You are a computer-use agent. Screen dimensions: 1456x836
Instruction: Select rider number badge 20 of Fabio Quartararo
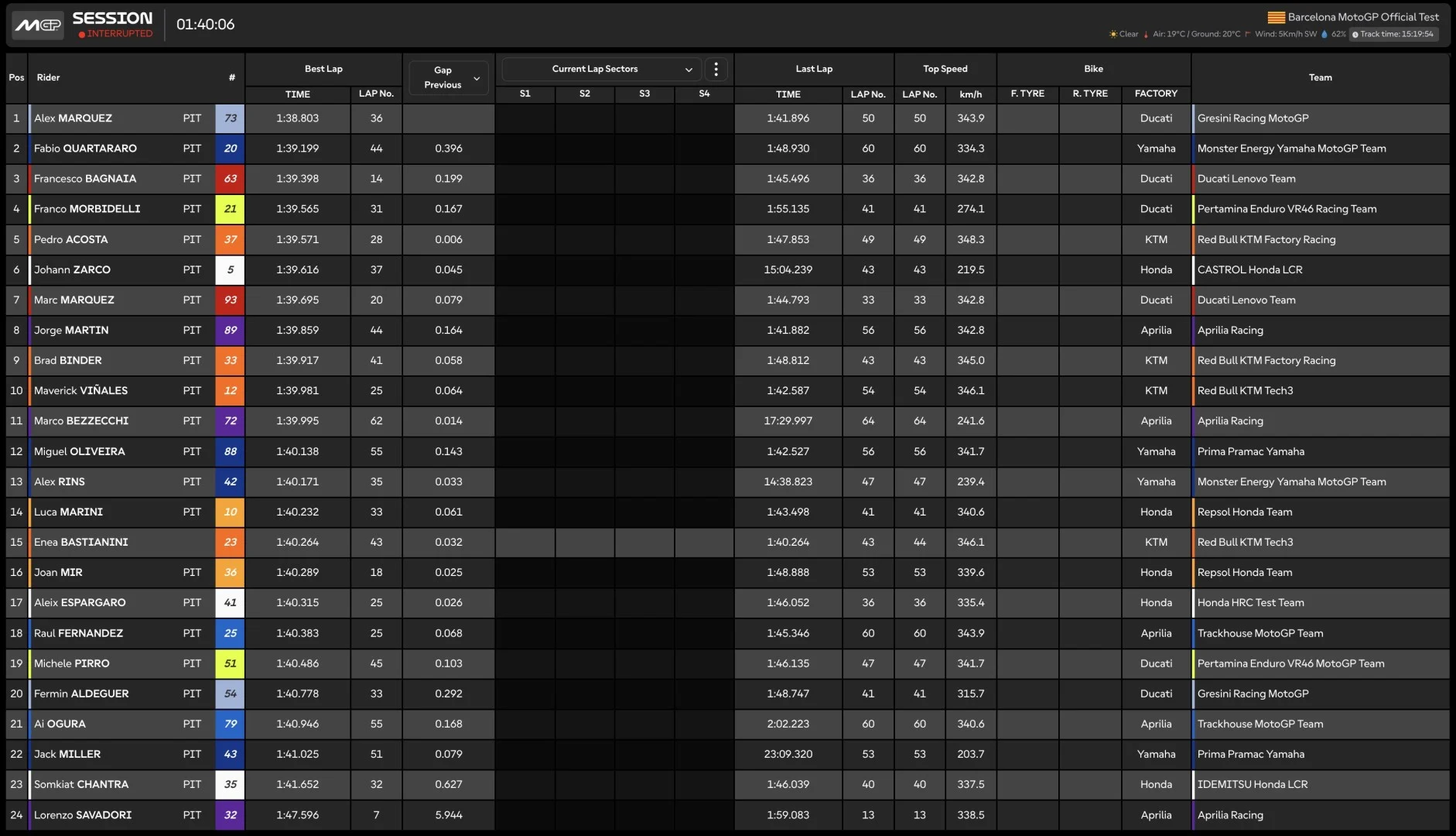[x=230, y=149]
